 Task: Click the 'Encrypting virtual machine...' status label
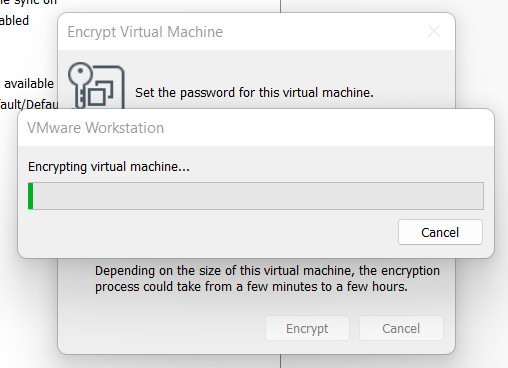coord(109,167)
